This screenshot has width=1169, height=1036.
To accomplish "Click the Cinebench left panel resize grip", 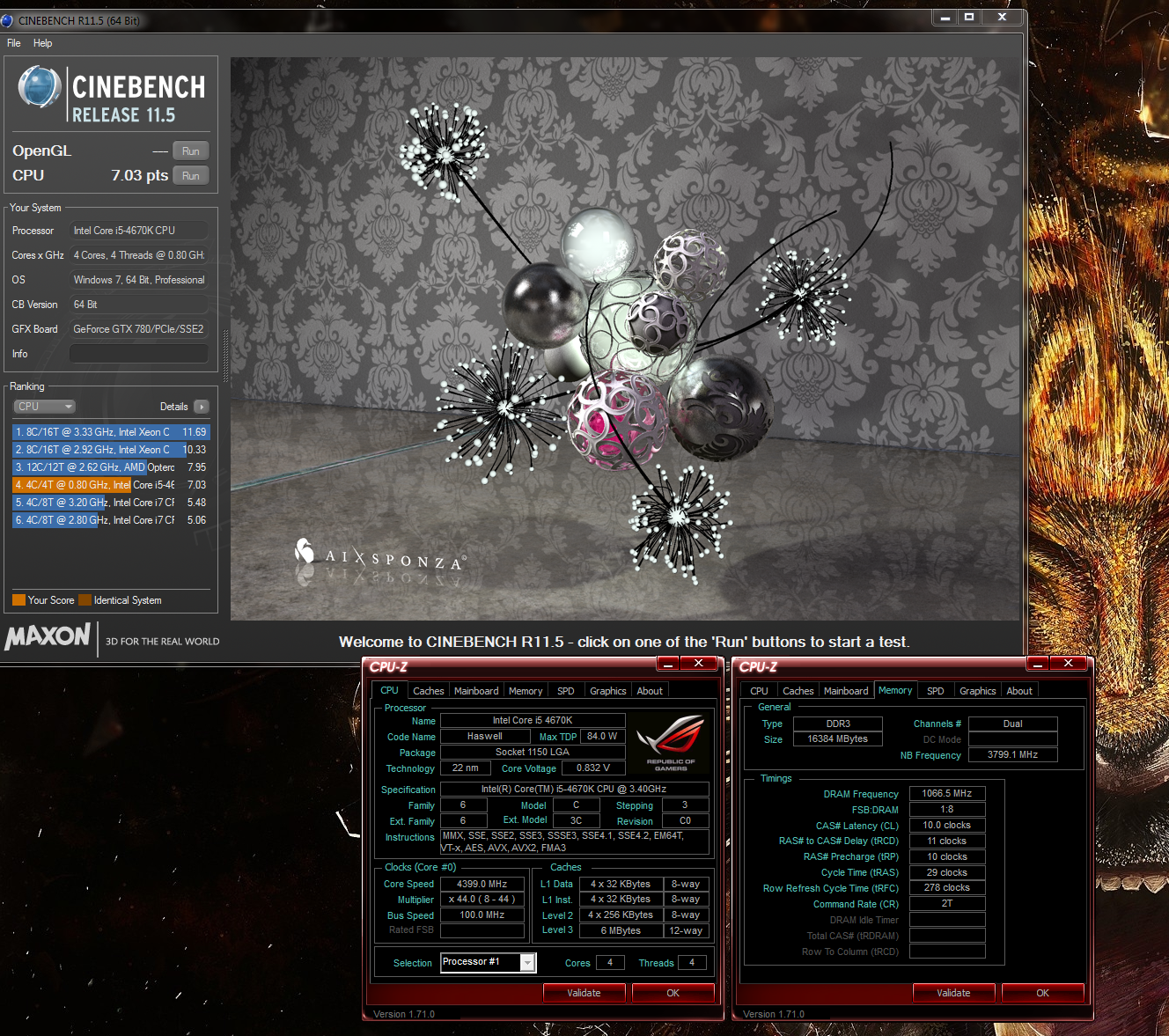I will [225, 356].
